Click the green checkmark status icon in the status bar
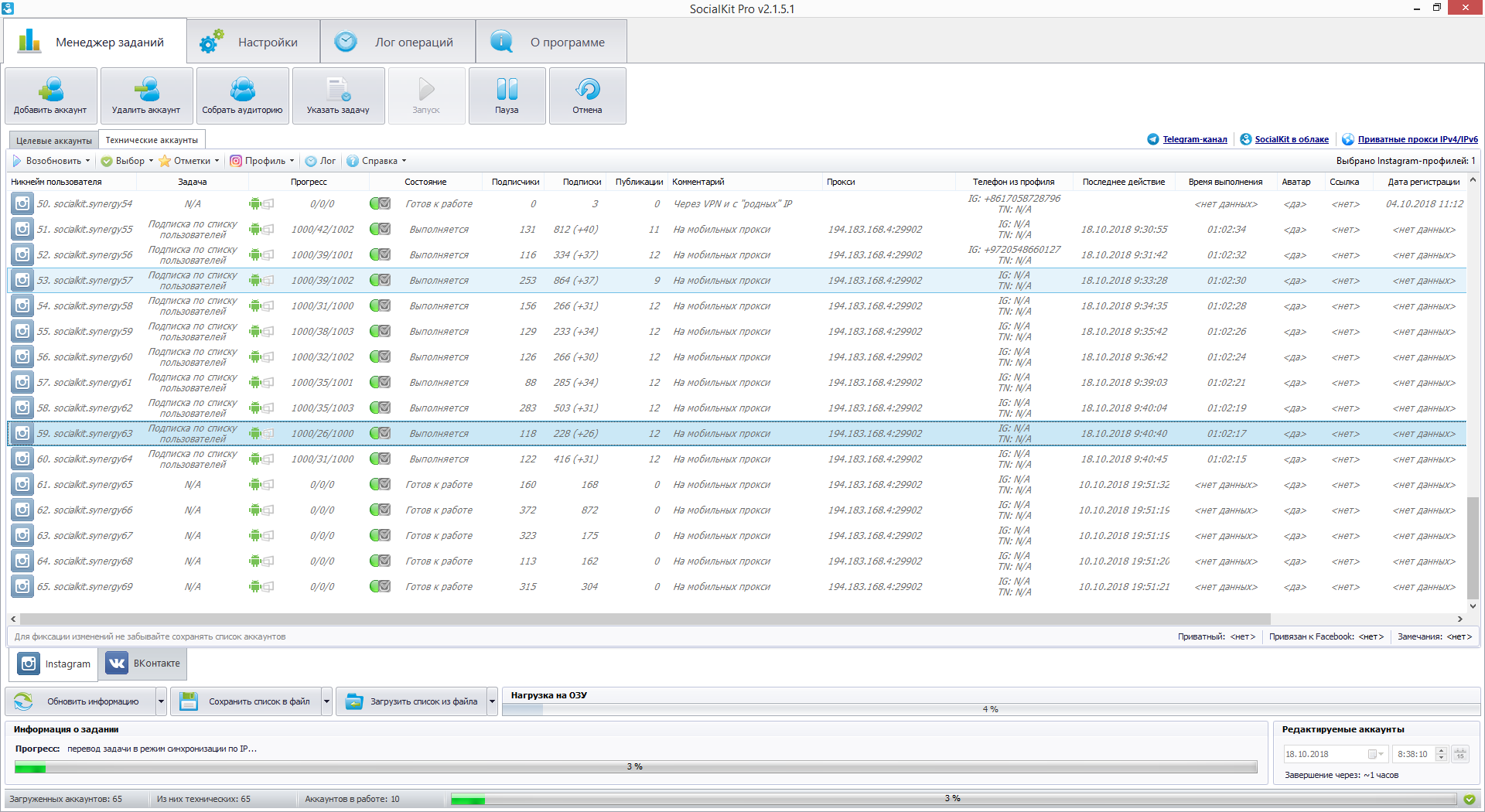This screenshot has height=812, width=1485. click(x=1470, y=800)
